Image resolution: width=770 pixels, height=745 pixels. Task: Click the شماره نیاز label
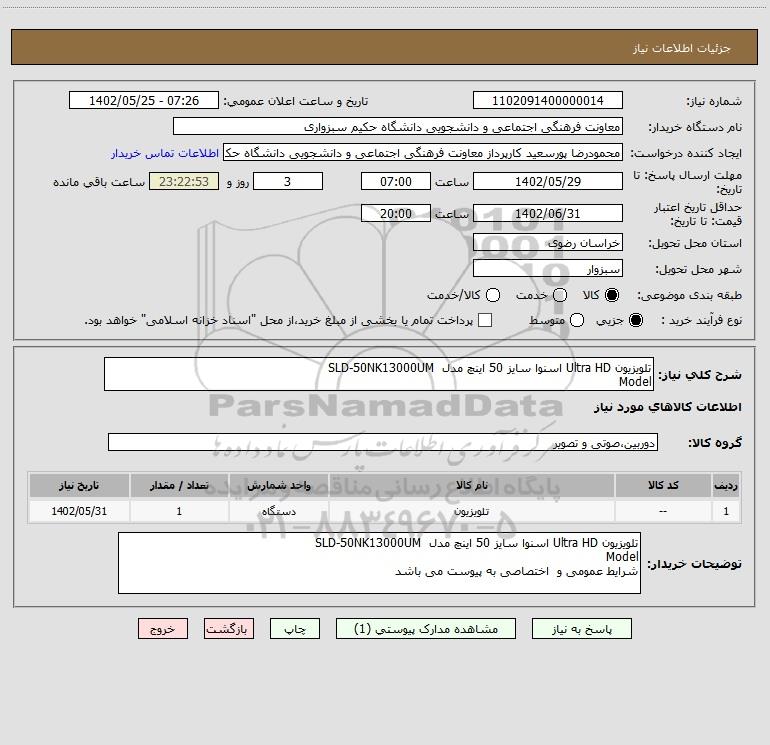[x=714, y=101]
